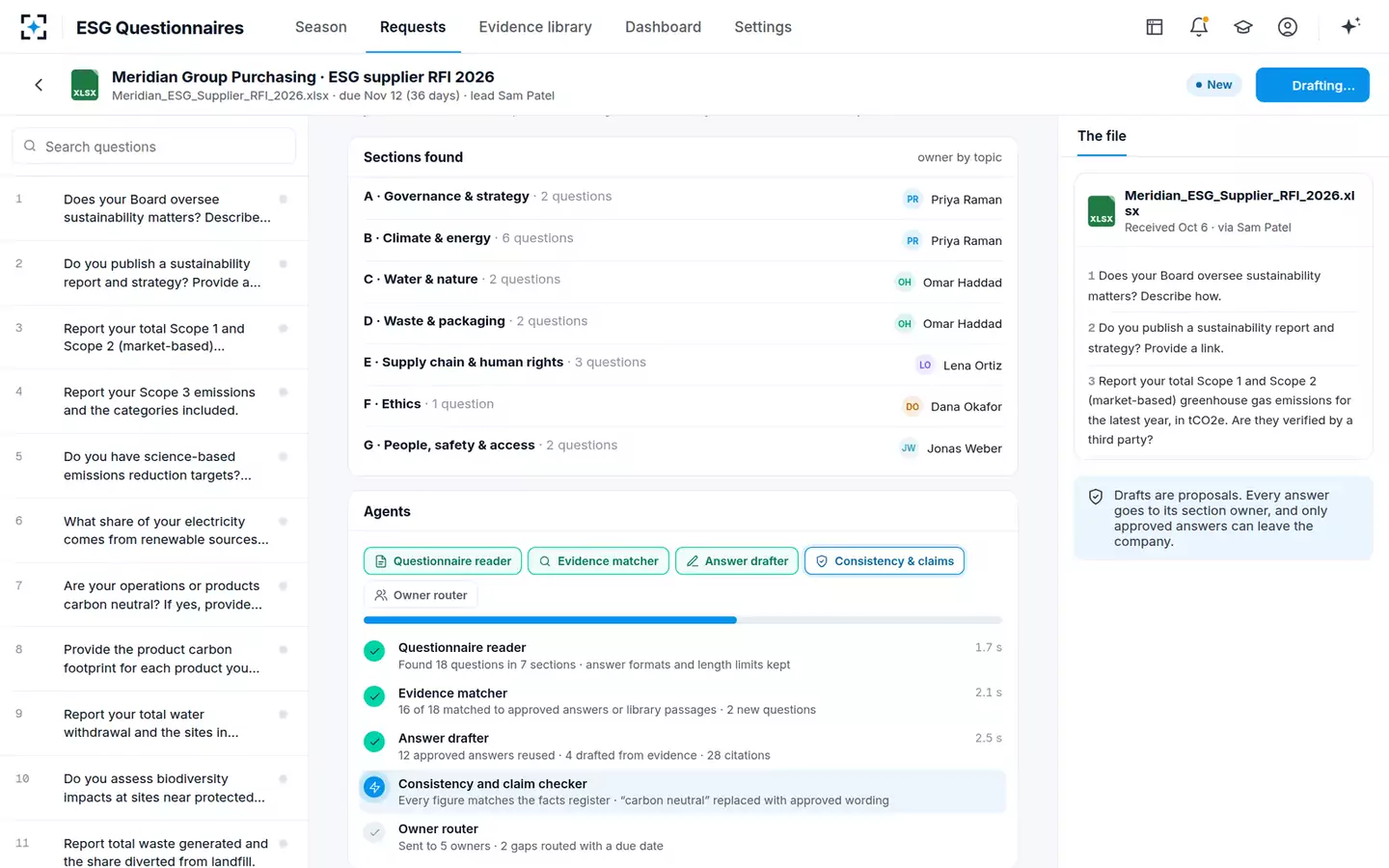This screenshot has height=868, width=1389.
Task: Open question 10 about biodiversity impacts
Action: pos(154,788)
